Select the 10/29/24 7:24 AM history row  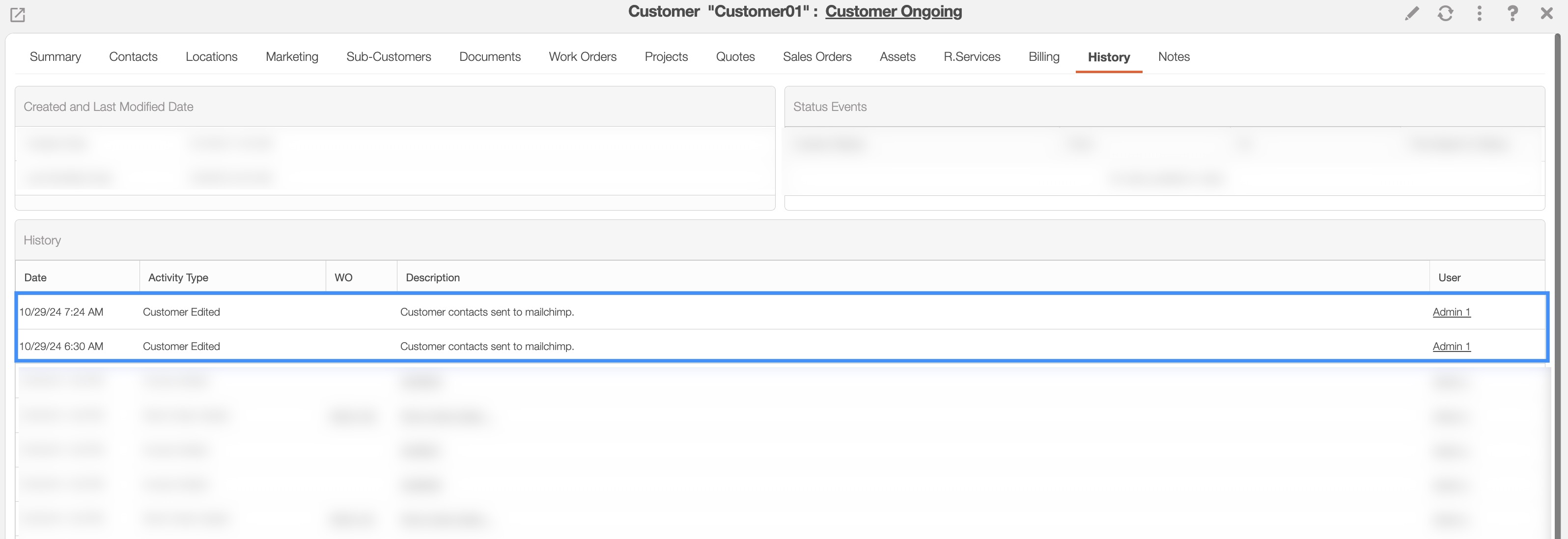[730, 312]
